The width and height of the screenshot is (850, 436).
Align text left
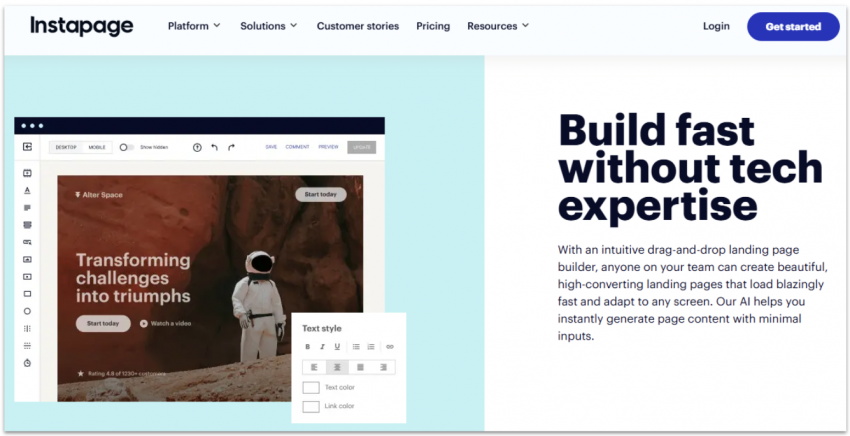(x=314, y=368)
